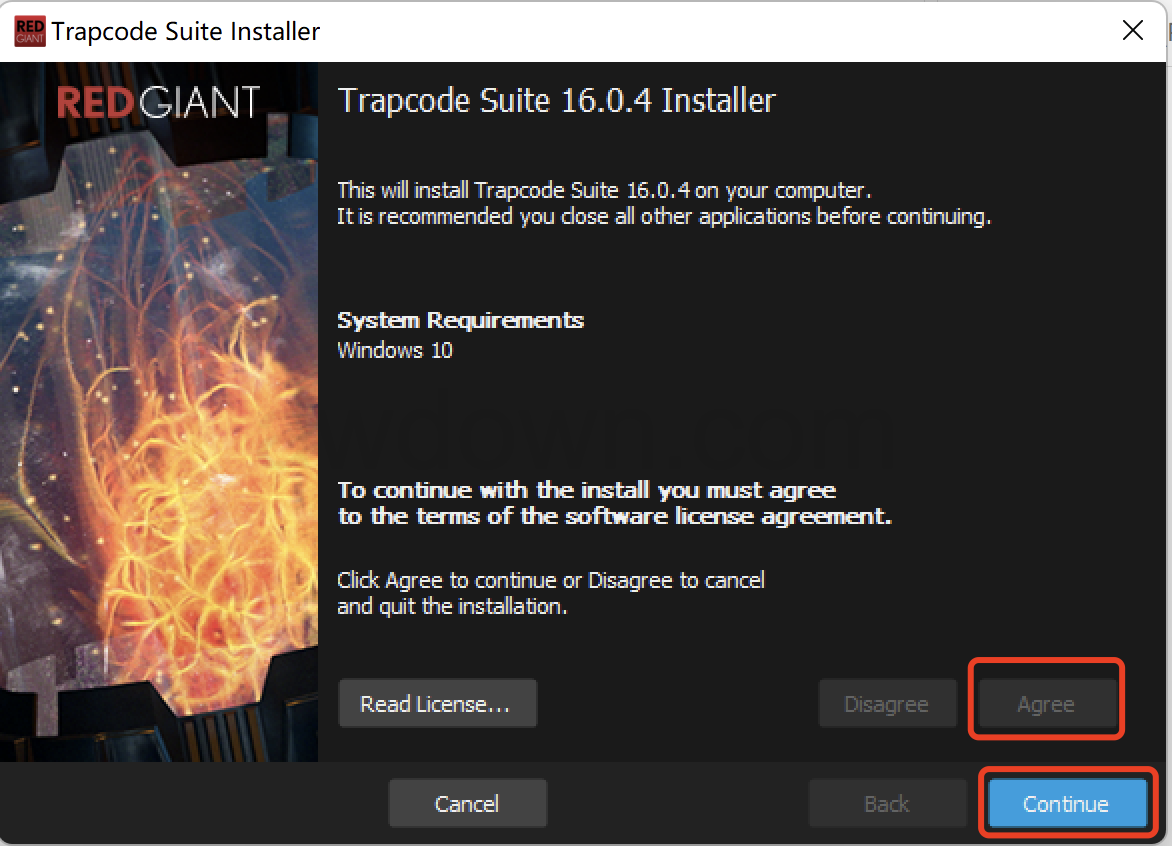The image size is (1172, 846).
Task: Click the 'Trapcode Suite Installer' title bar text
Action: click(186, 31)
